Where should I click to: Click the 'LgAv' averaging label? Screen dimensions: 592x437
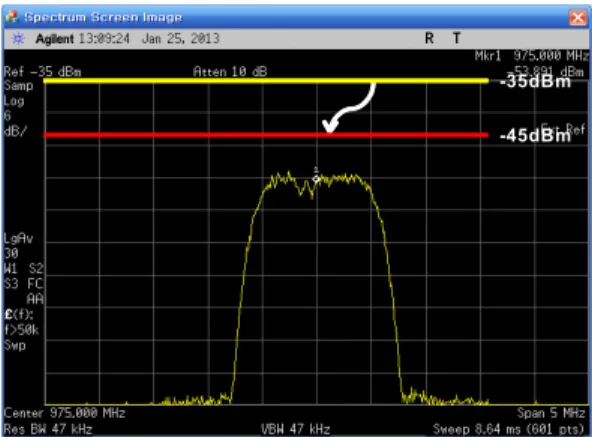(18, 239)
